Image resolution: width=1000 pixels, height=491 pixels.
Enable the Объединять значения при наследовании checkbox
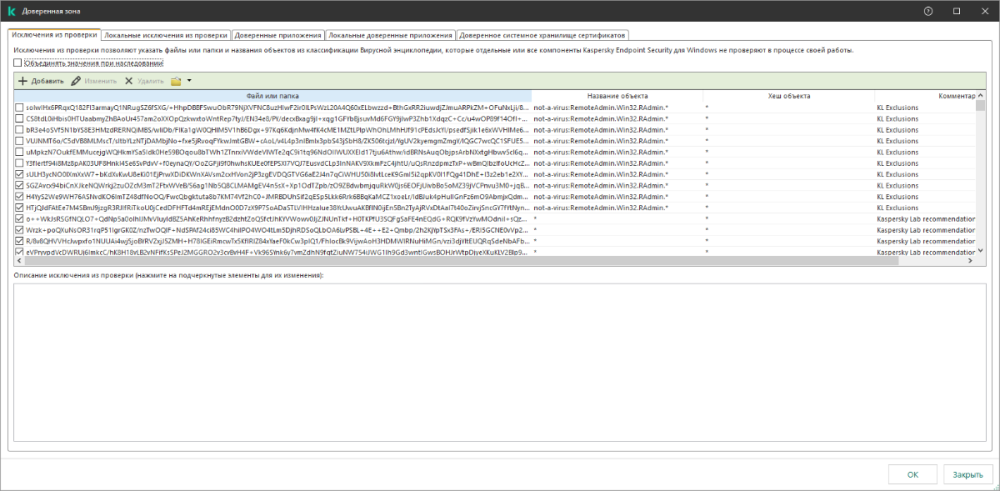pyautogui.click(x=17, y=63)
